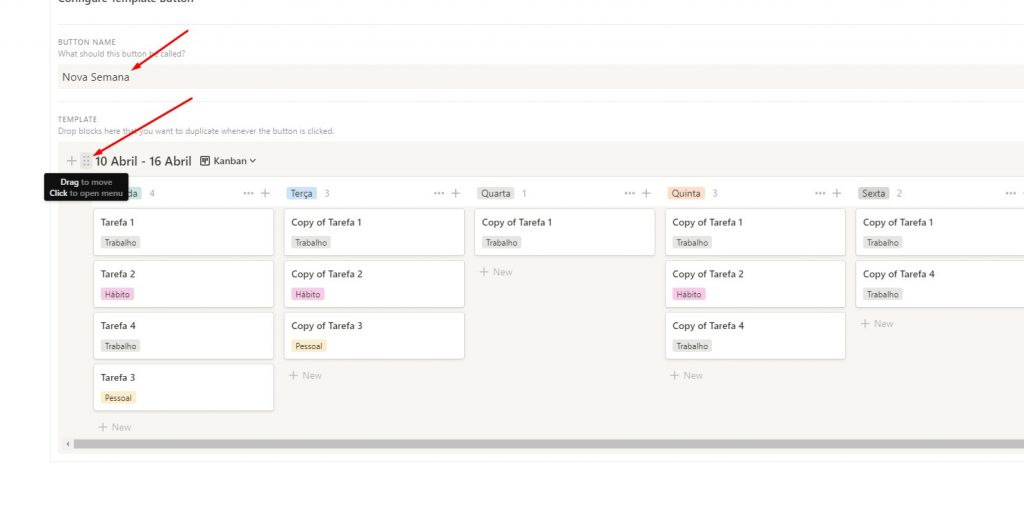Click the 10 Abril - 16 Abril title
1024x505 pixels.
coord(143,161)
